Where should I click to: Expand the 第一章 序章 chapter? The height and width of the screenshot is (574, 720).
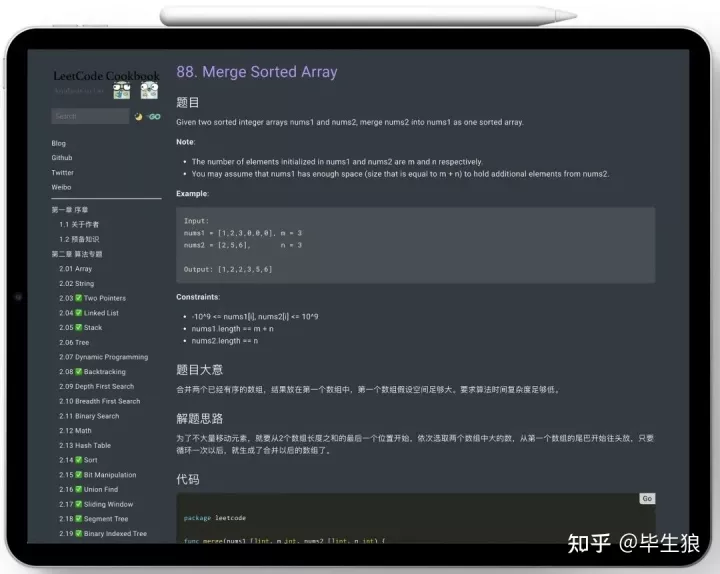pos(70,210)
